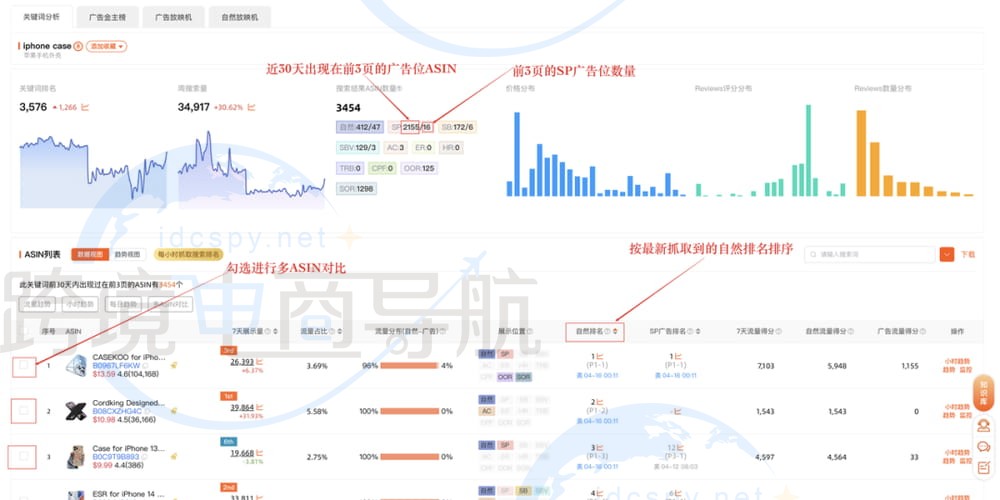Show help for 流量分布 column
The image size is (1000, 500).
[x=443, y=332]
